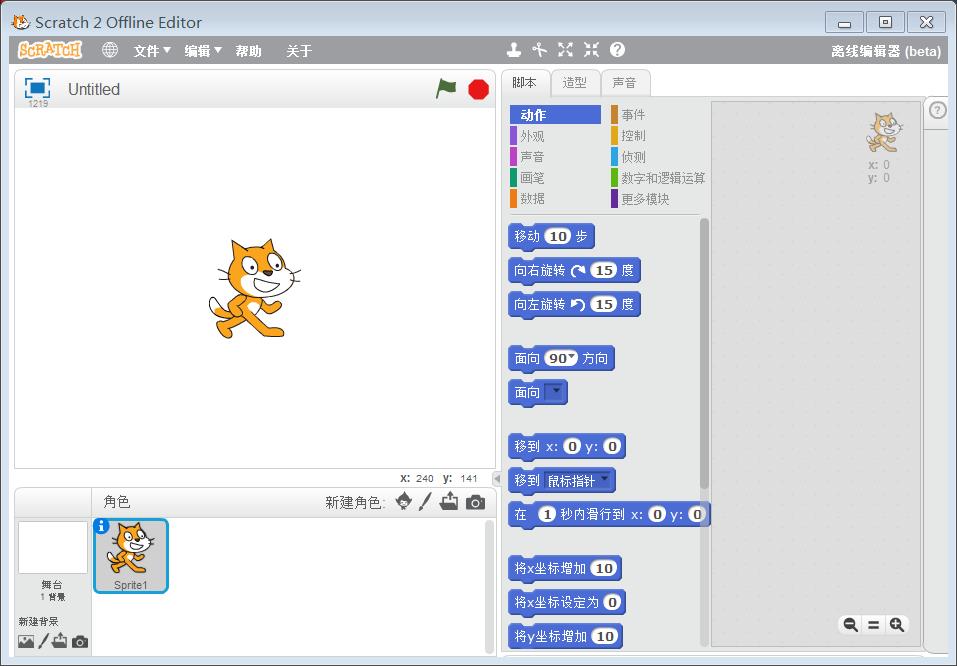Click the 15 field in 向右旋转 block
This screenshot has height=666, width=957.
604,270
